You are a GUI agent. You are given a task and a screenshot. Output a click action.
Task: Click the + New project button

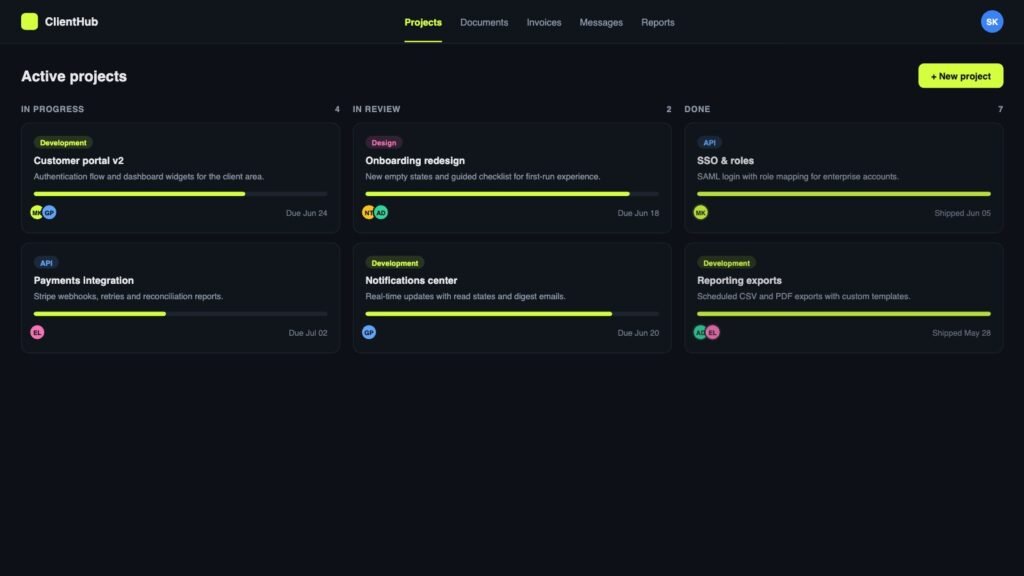[x=960, y=76]
